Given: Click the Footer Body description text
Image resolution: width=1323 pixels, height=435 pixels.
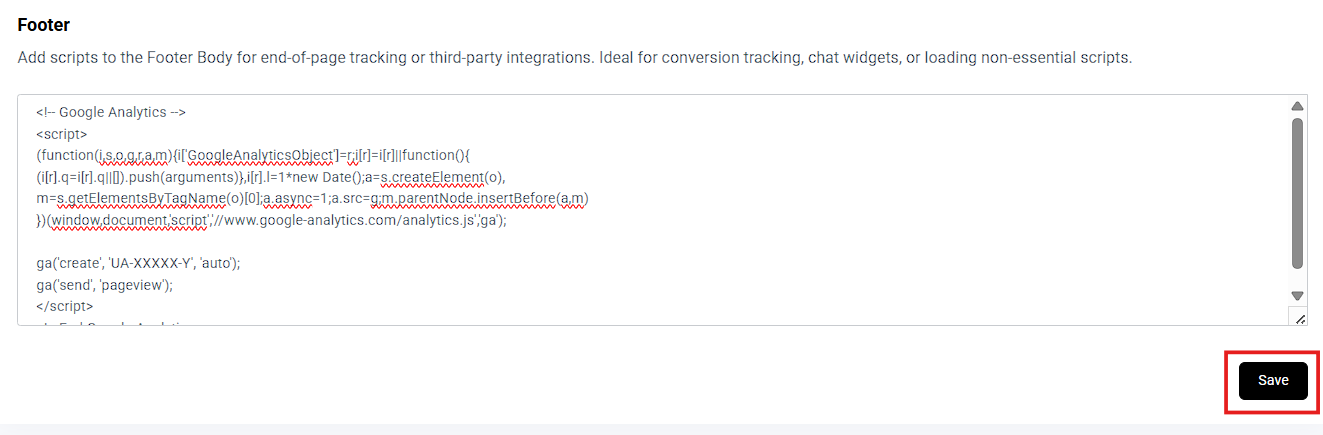Looking at the screenshot, I should (574, 58).
